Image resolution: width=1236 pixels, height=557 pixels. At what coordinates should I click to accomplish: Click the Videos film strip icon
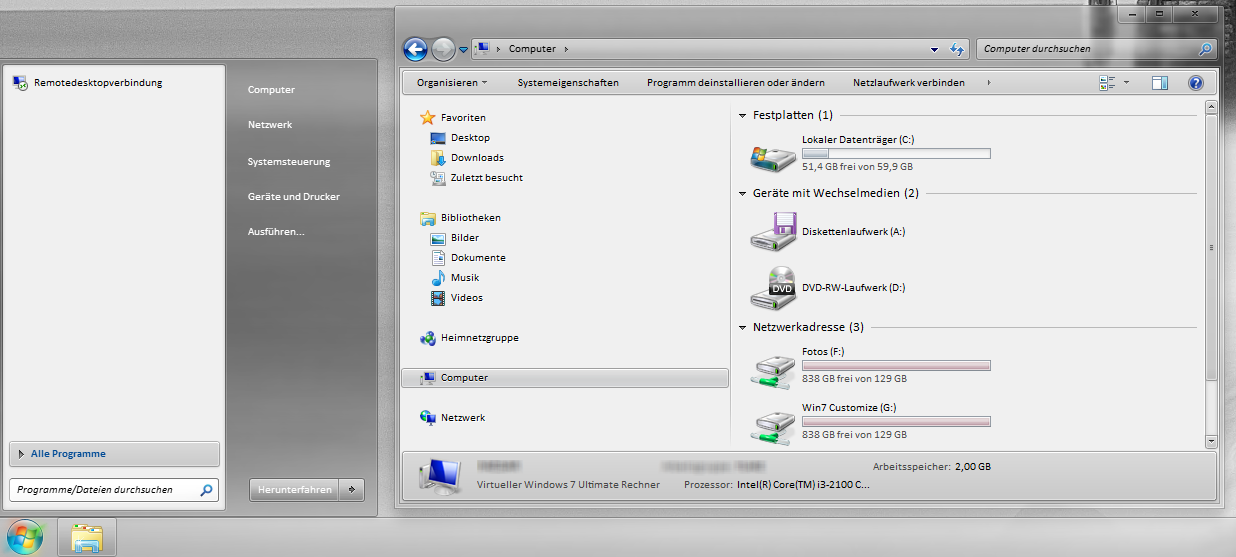click(437, 298)
